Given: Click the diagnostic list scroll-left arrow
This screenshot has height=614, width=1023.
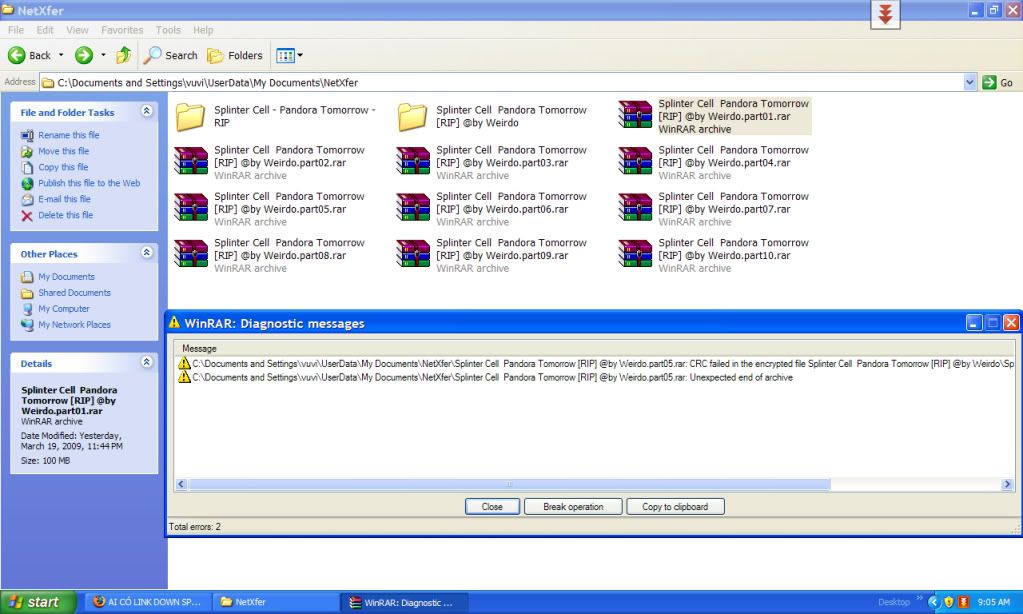Looking at the screenshot, I should 181,484.
